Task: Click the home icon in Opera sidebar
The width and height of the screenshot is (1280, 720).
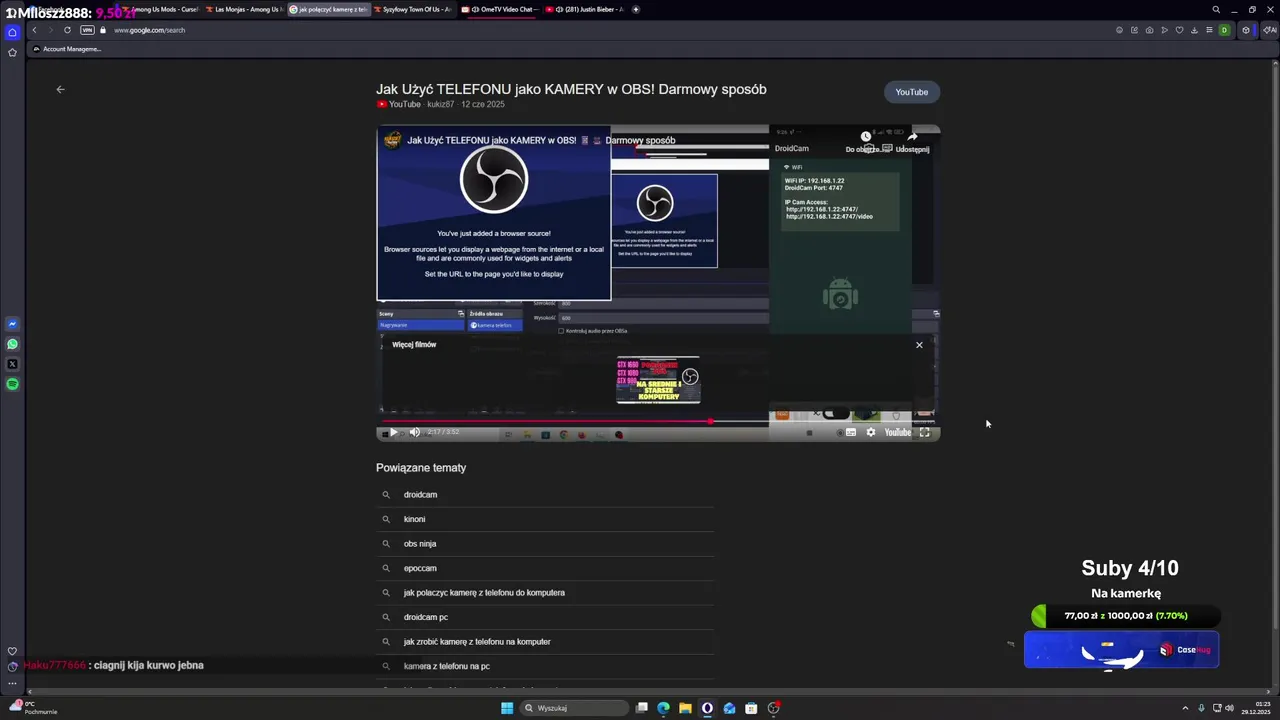Action: (x=12, y=32)
